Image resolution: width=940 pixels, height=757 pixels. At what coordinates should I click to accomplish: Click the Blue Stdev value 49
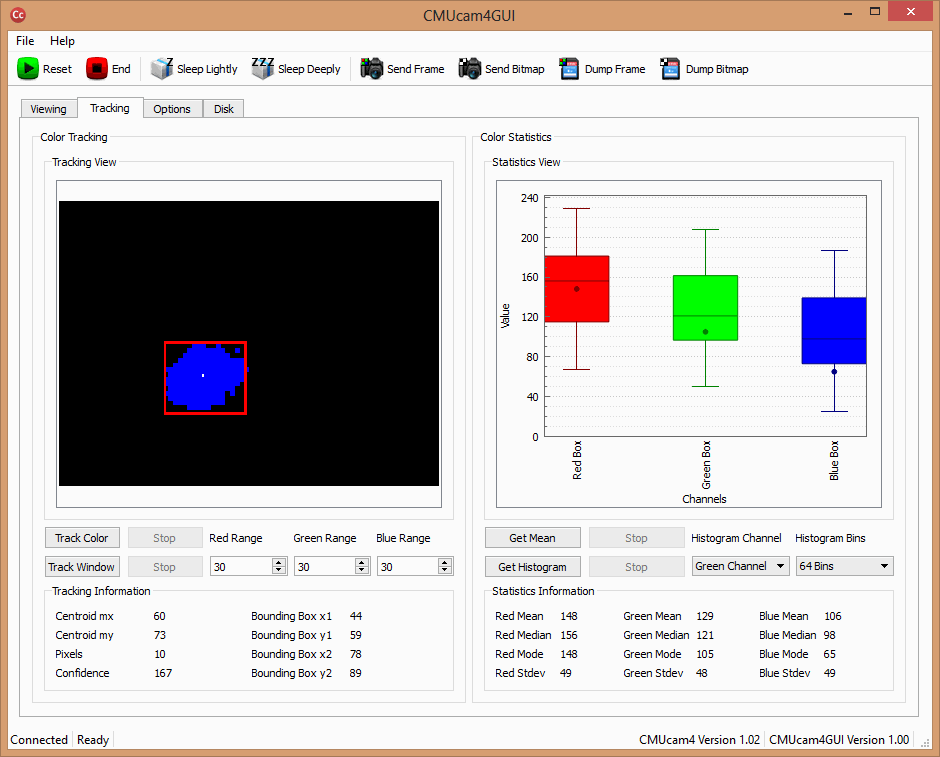tap(830, 673)
